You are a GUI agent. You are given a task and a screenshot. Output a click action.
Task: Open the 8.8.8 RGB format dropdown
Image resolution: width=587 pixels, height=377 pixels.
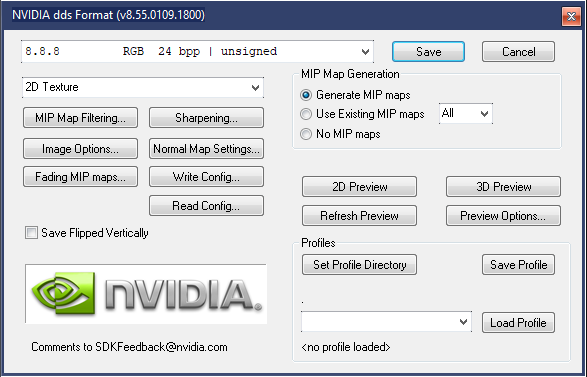click(197, 51)
